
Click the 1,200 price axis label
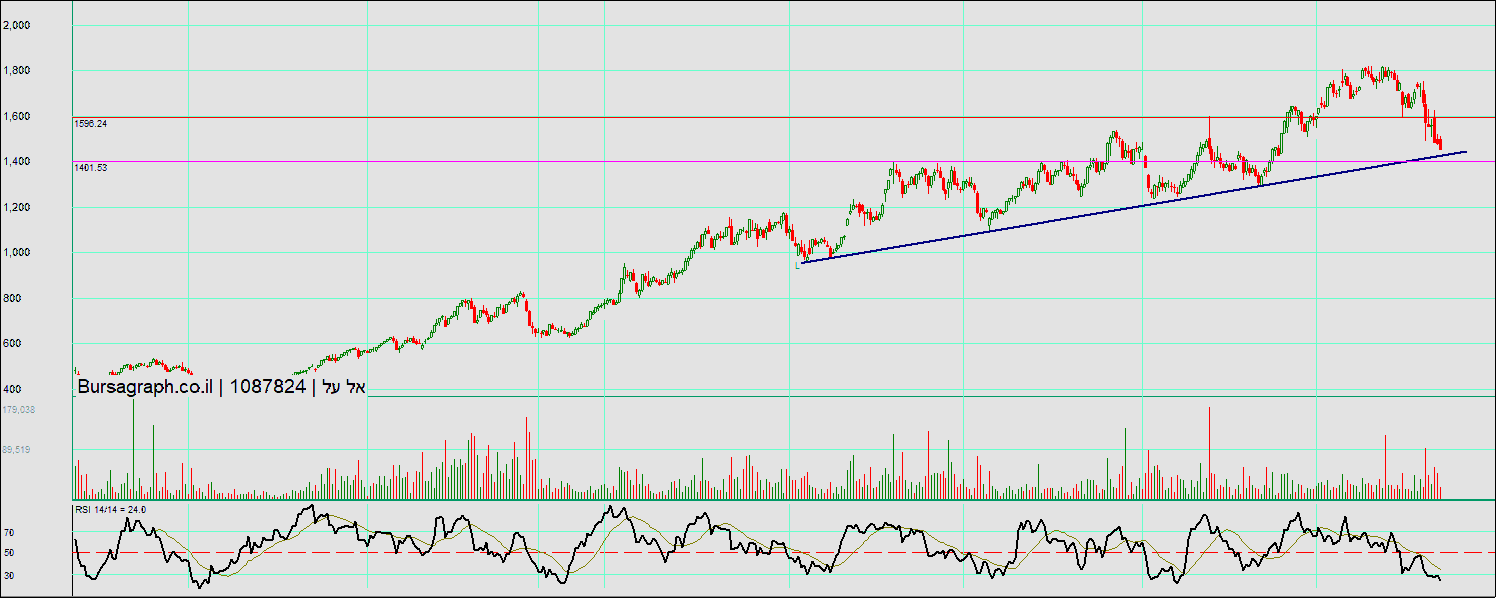click(16, 207)
